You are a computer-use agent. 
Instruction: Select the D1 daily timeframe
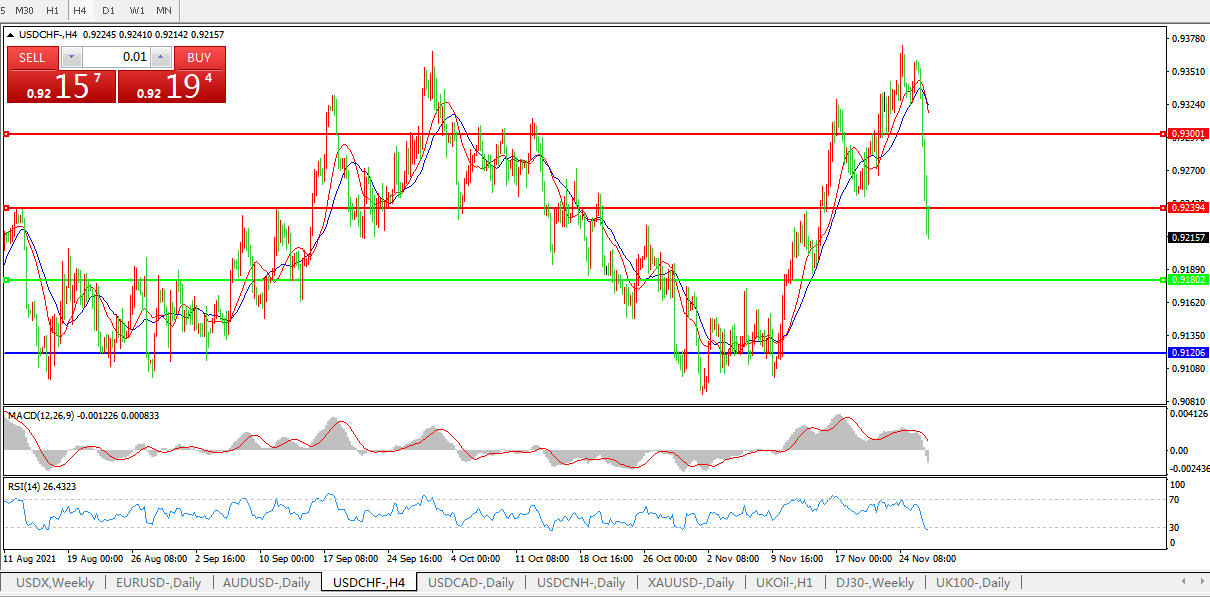(109, 10)
